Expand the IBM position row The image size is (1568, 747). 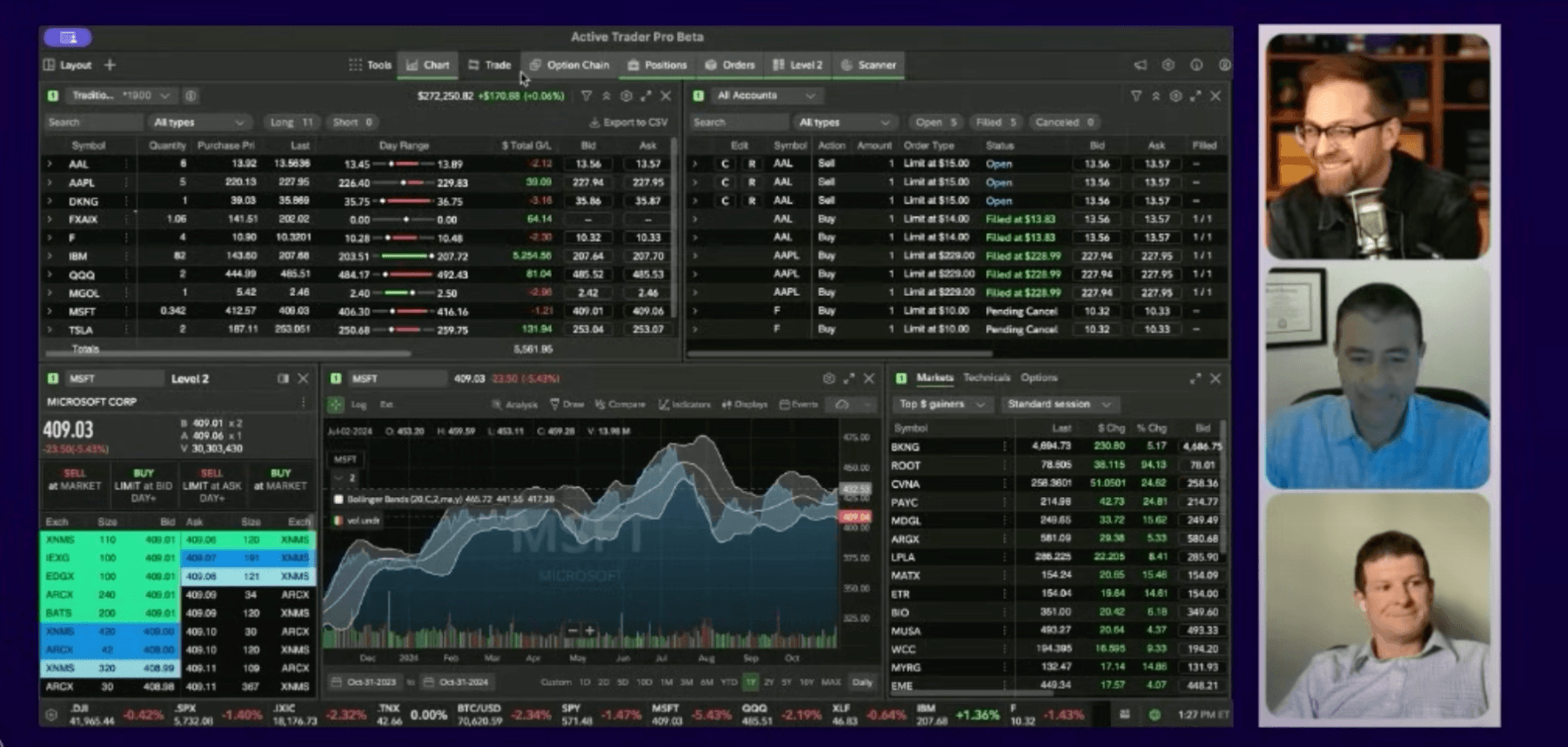click(x=50, y=256)
